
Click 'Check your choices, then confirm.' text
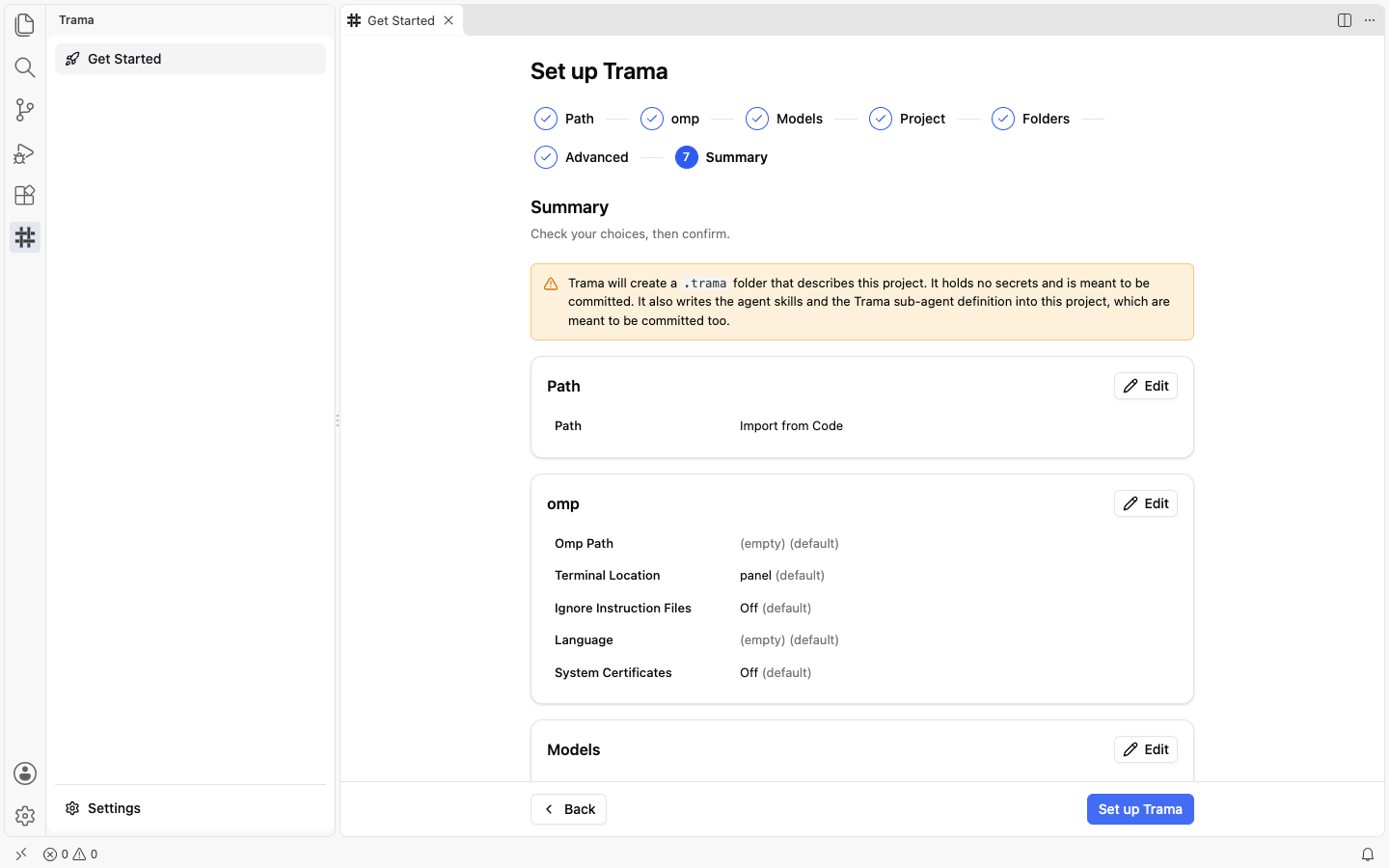point(630,233)
